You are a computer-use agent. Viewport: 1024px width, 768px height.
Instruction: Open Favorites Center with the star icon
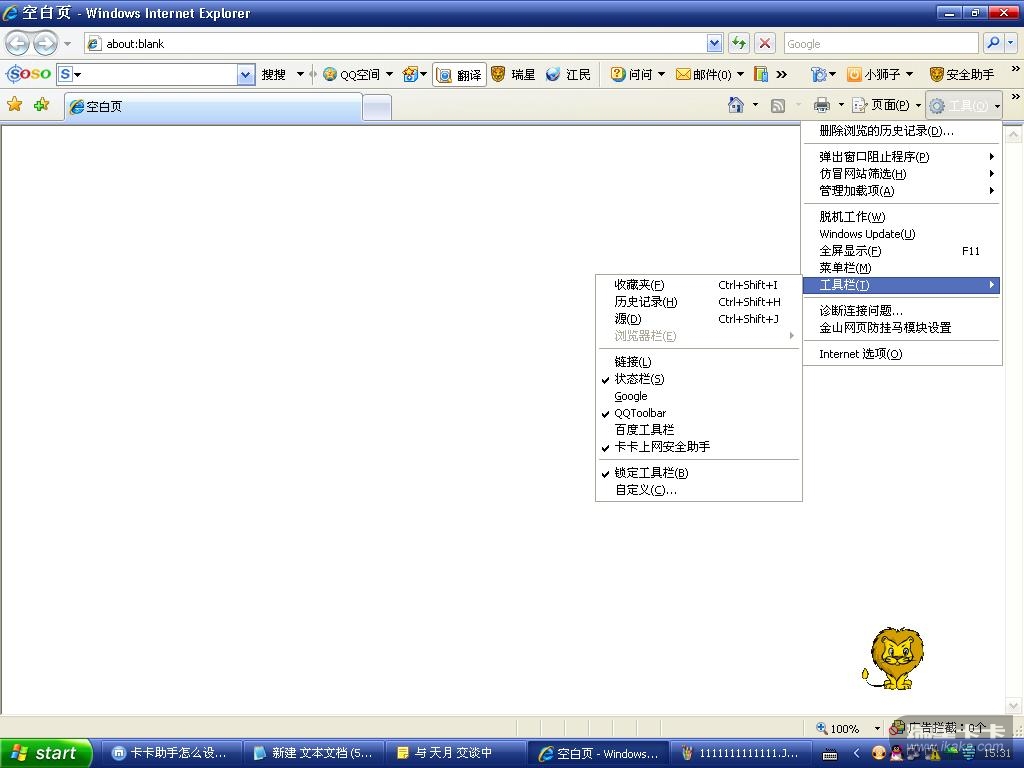pos(15,105)
